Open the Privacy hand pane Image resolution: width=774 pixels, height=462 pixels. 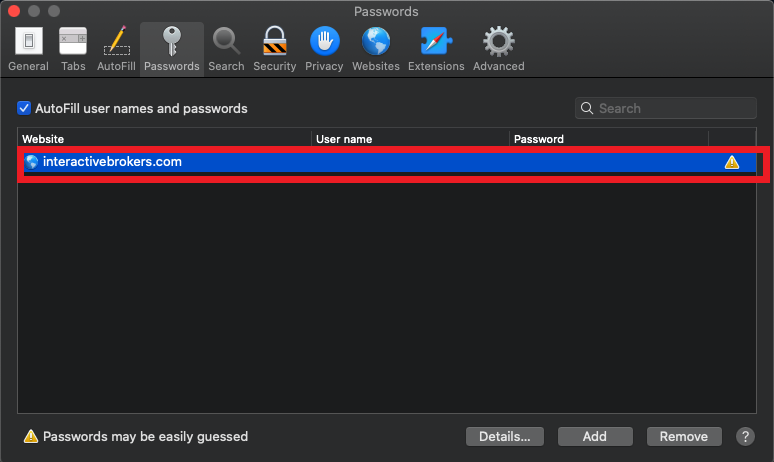[324, 49]
